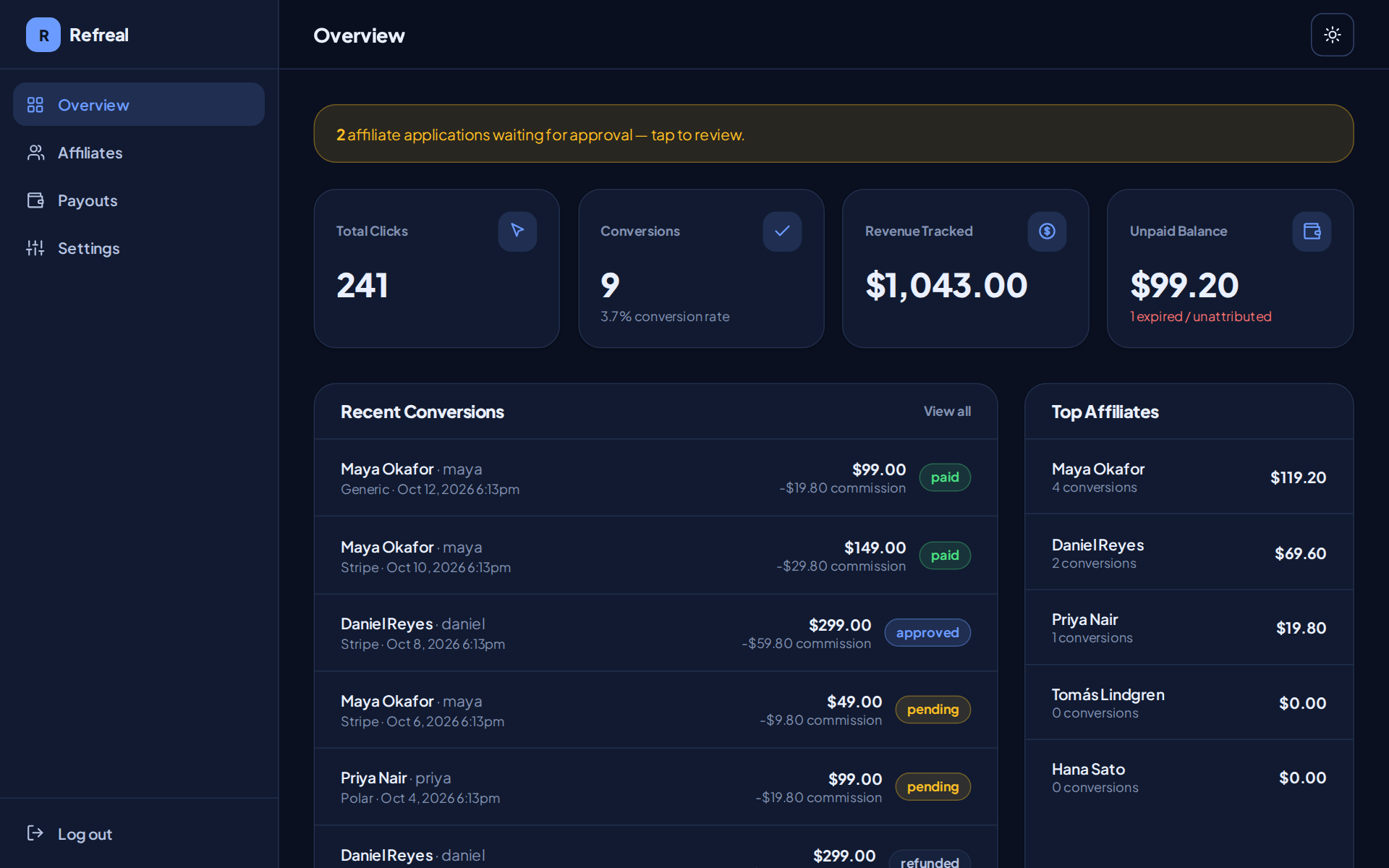Click the $1,043.00 revenue value
The height and width of the screenshot is (868, 1389).
click(x=946, y=285)
